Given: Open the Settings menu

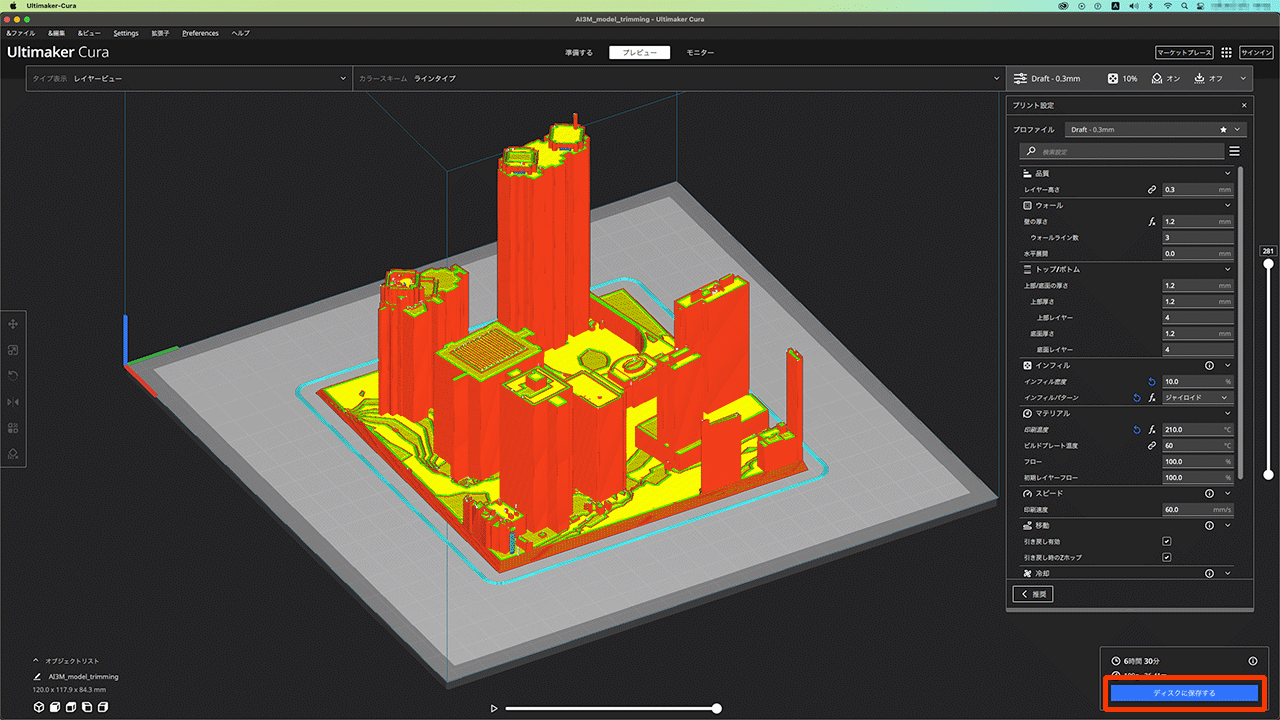Looking at the screenshot, I should pos(126,33).
